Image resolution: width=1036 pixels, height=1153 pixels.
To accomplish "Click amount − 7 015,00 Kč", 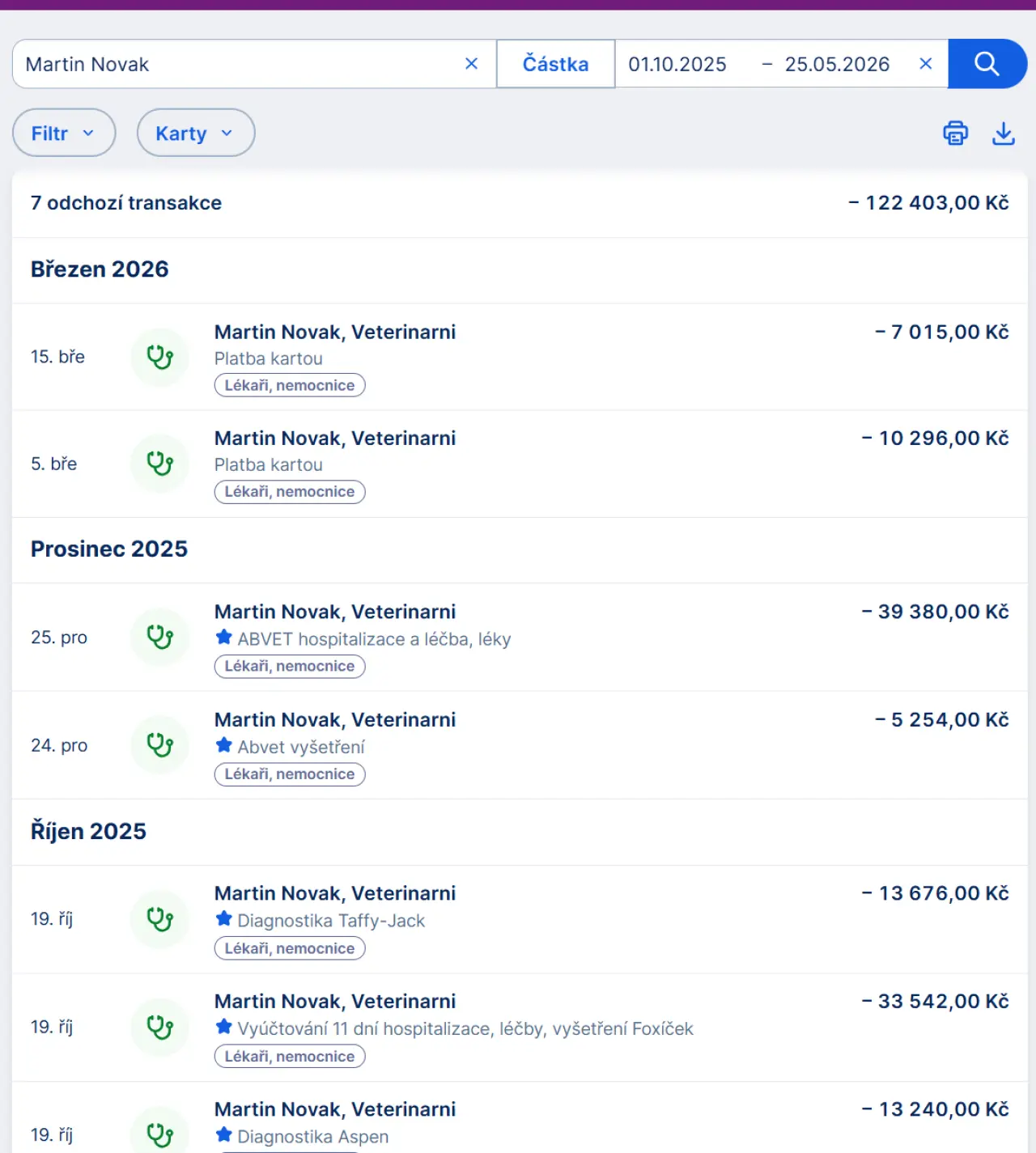I will tap(941, 332).
